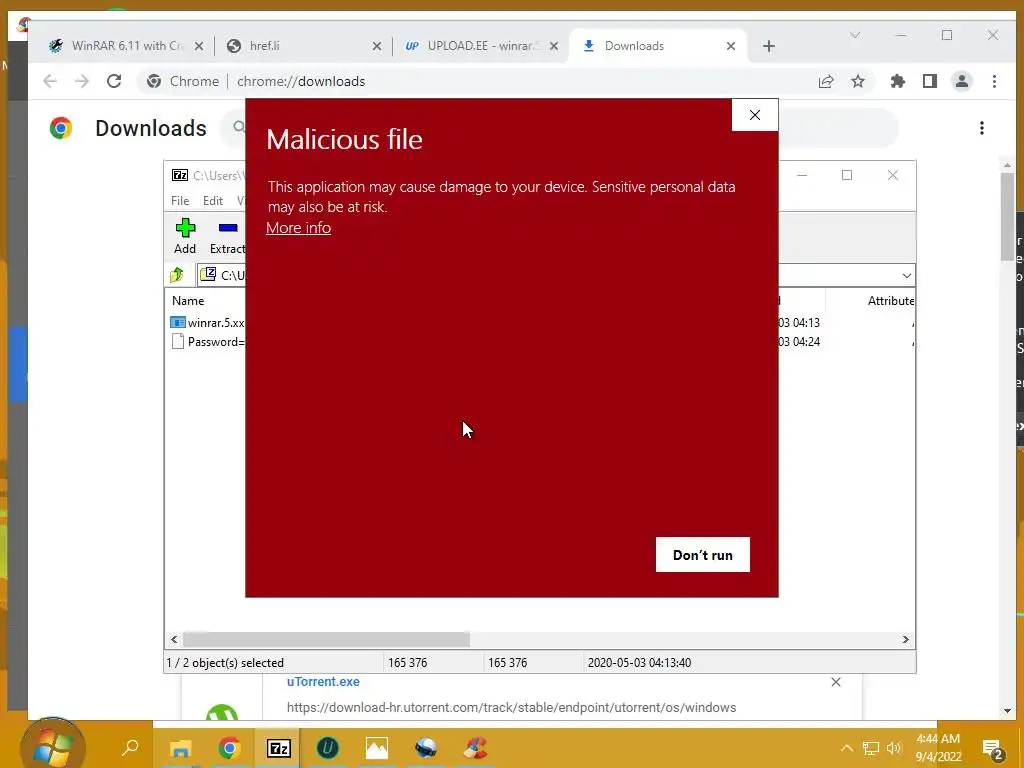Click 7-Zip scroll right arrow
The height and width of the screenshot is (768, 1024).
(905, 639)
